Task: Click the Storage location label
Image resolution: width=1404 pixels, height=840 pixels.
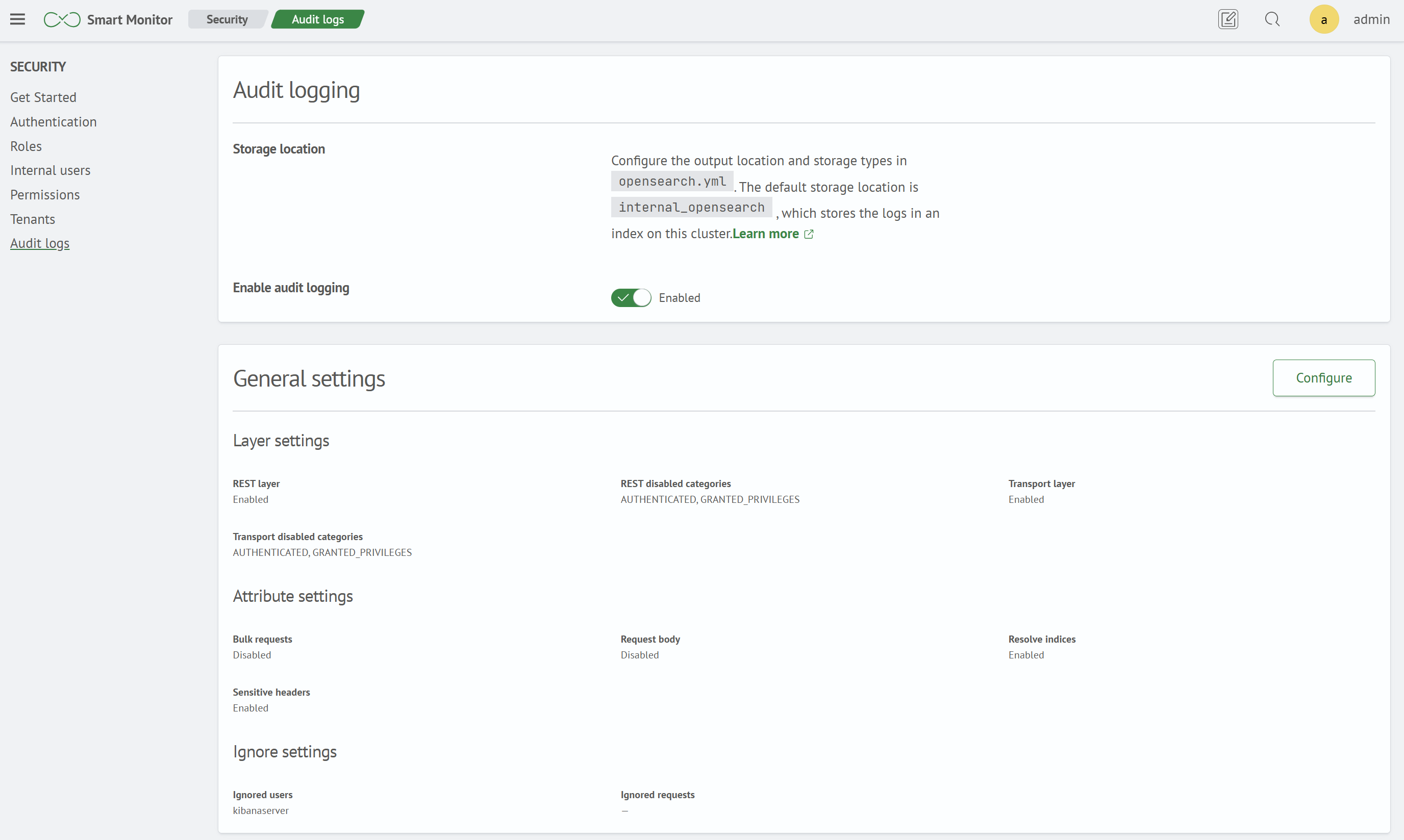Action: pos(279,149)
